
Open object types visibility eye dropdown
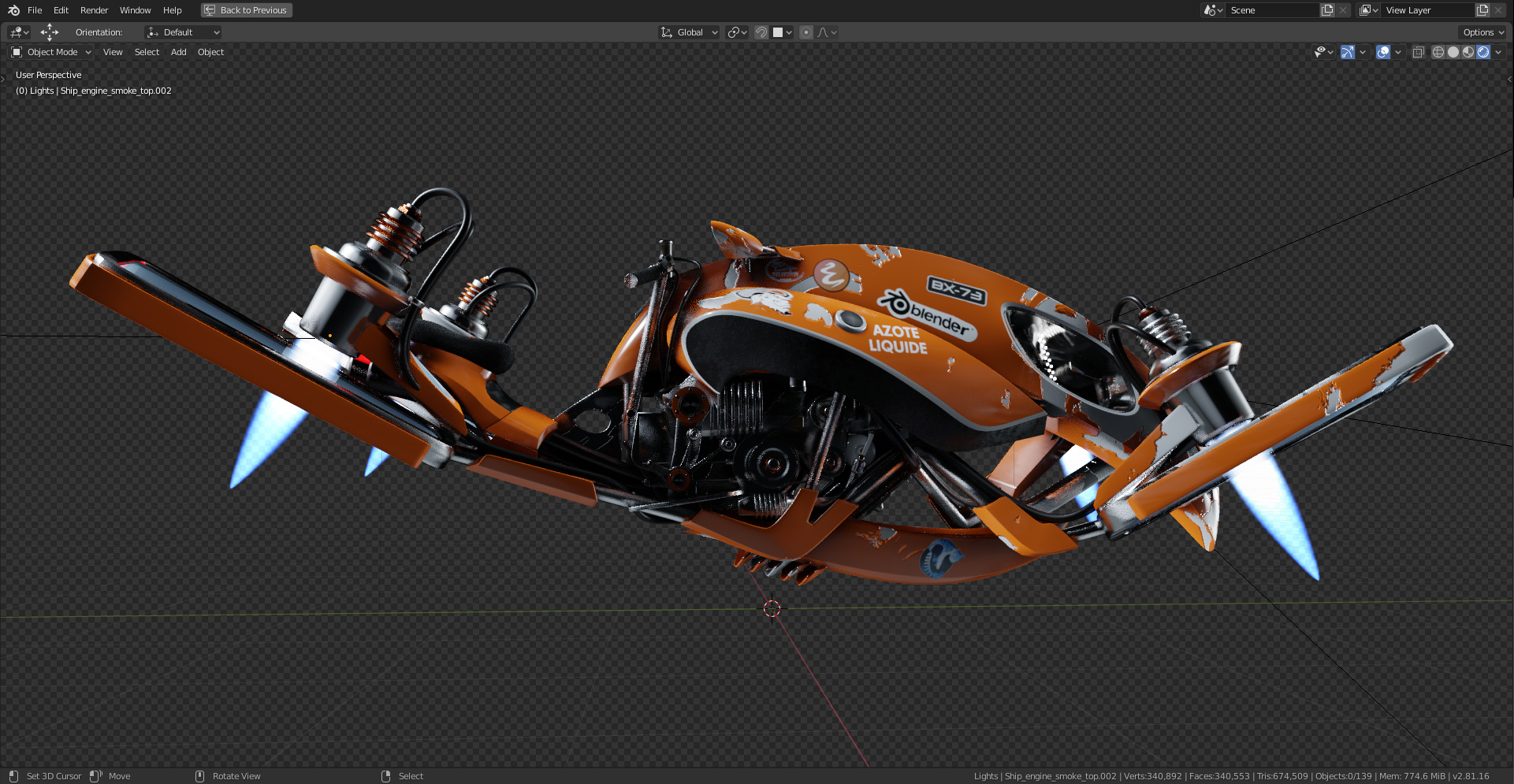coord(1324,52)
